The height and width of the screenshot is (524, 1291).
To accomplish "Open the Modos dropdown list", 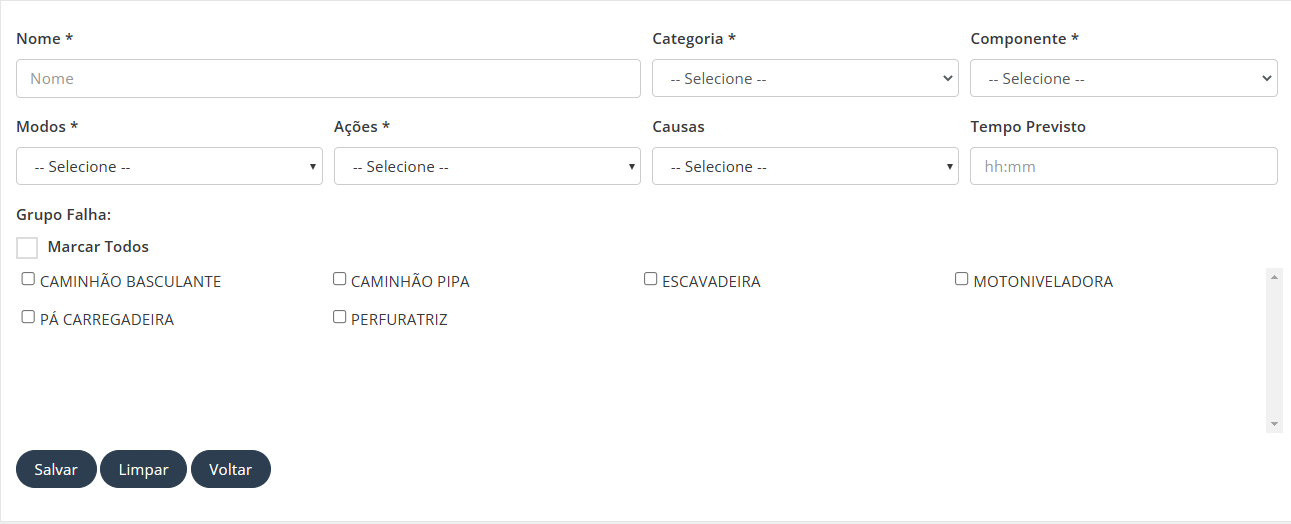I will pyautogui.click(x=169, y=166).
